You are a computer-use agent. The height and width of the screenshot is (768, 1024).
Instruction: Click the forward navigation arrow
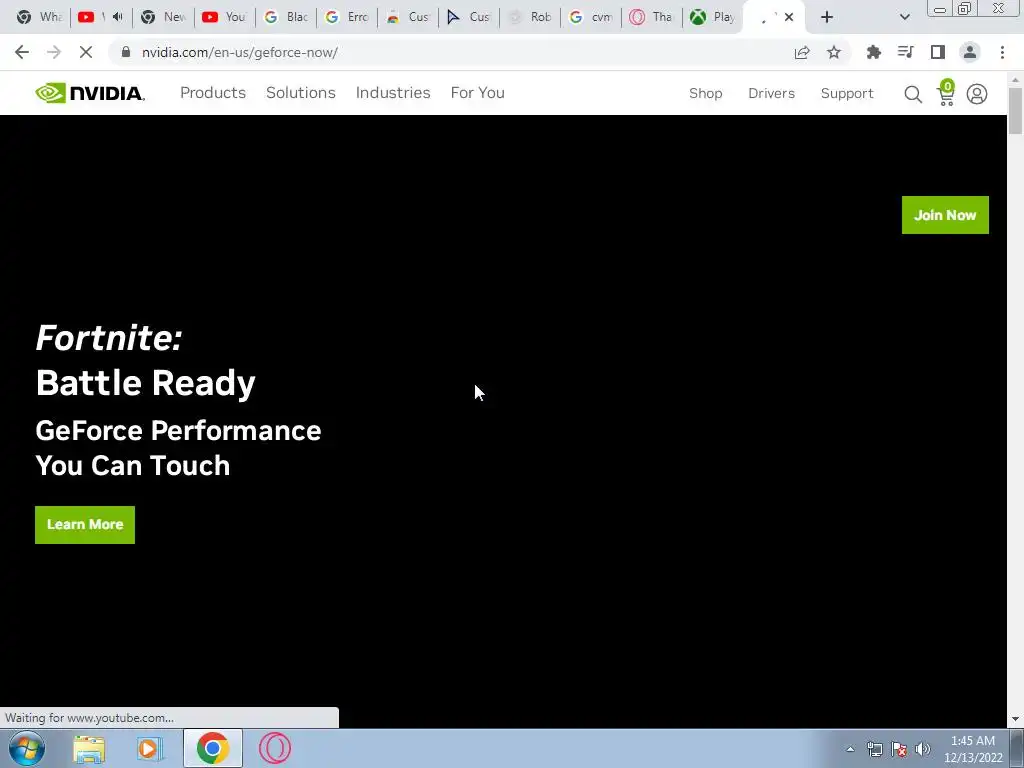pyautogui.click(x=54, y=52)
